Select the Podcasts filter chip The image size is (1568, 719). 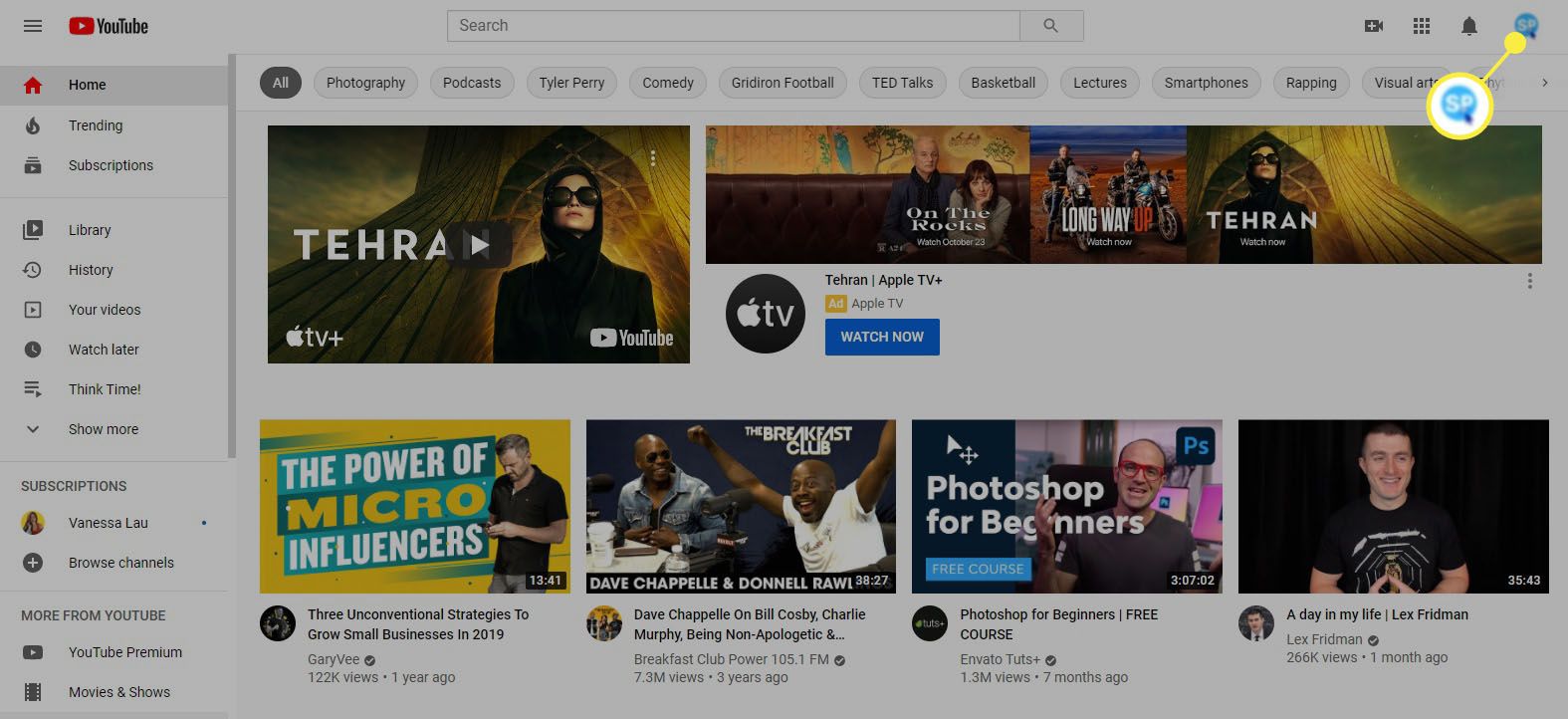coord(472,83)
